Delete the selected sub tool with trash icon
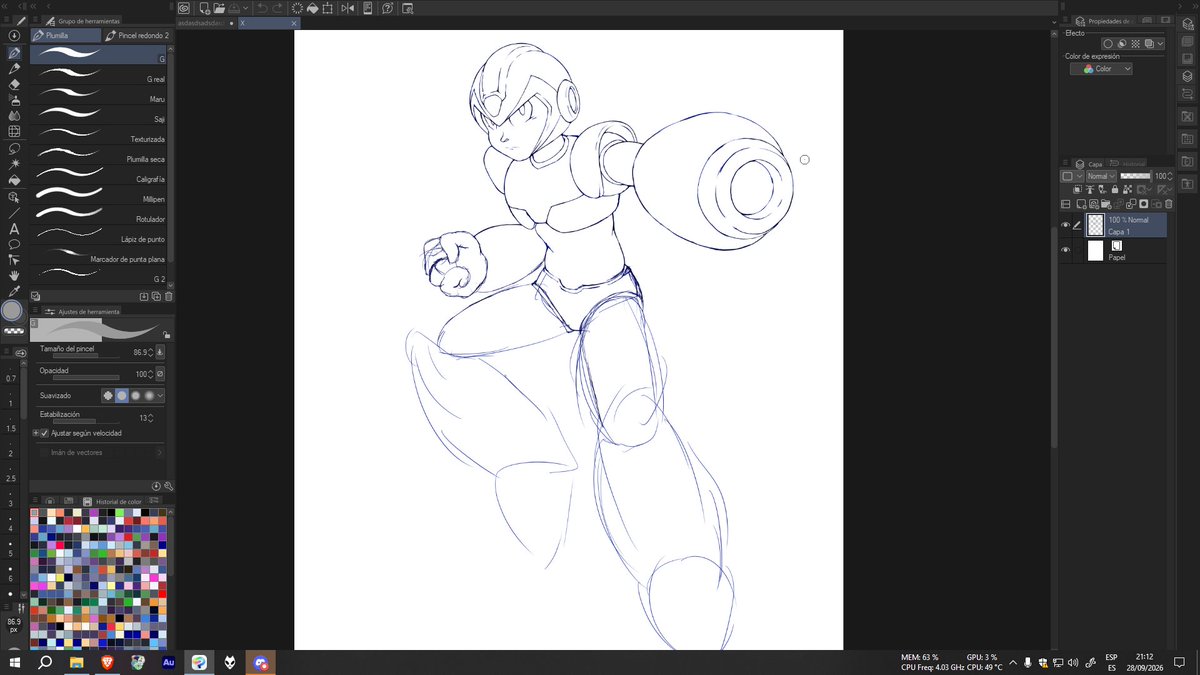 pos(168,296)
